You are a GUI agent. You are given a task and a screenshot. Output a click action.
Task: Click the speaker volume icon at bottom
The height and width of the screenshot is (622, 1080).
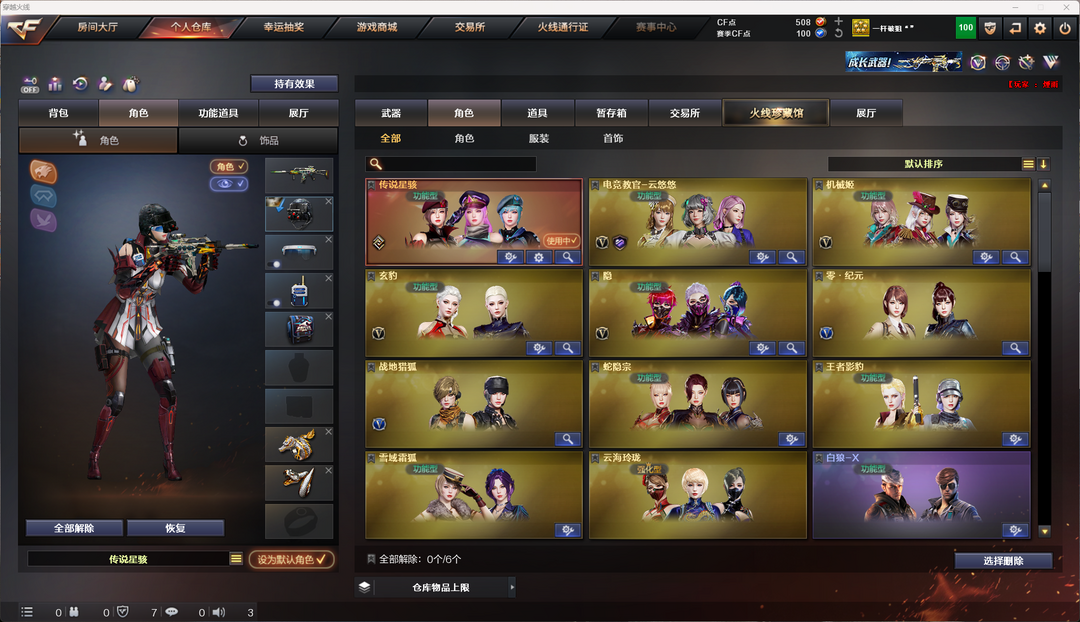[219, 612]
